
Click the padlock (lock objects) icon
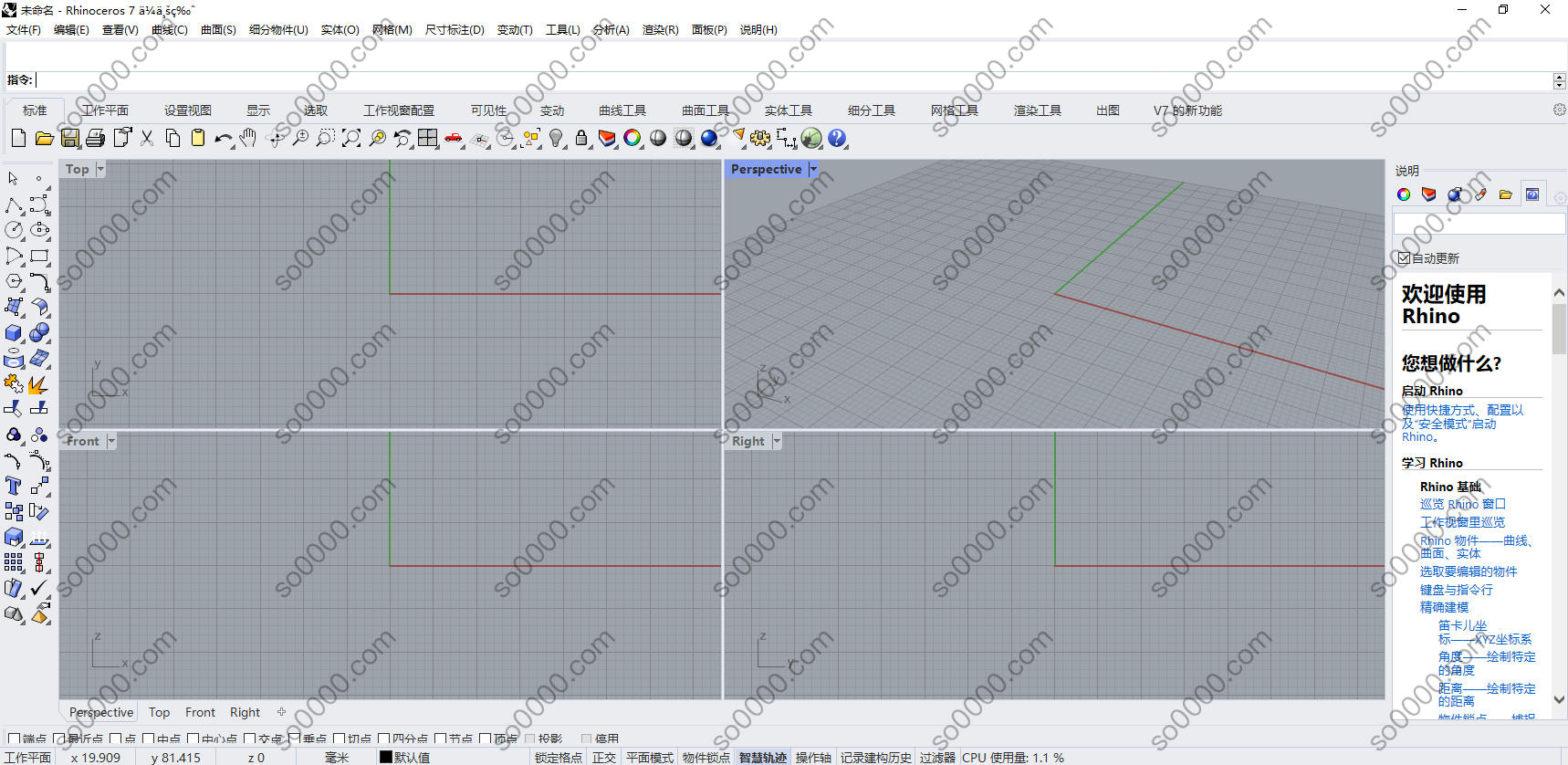[581, 138]
